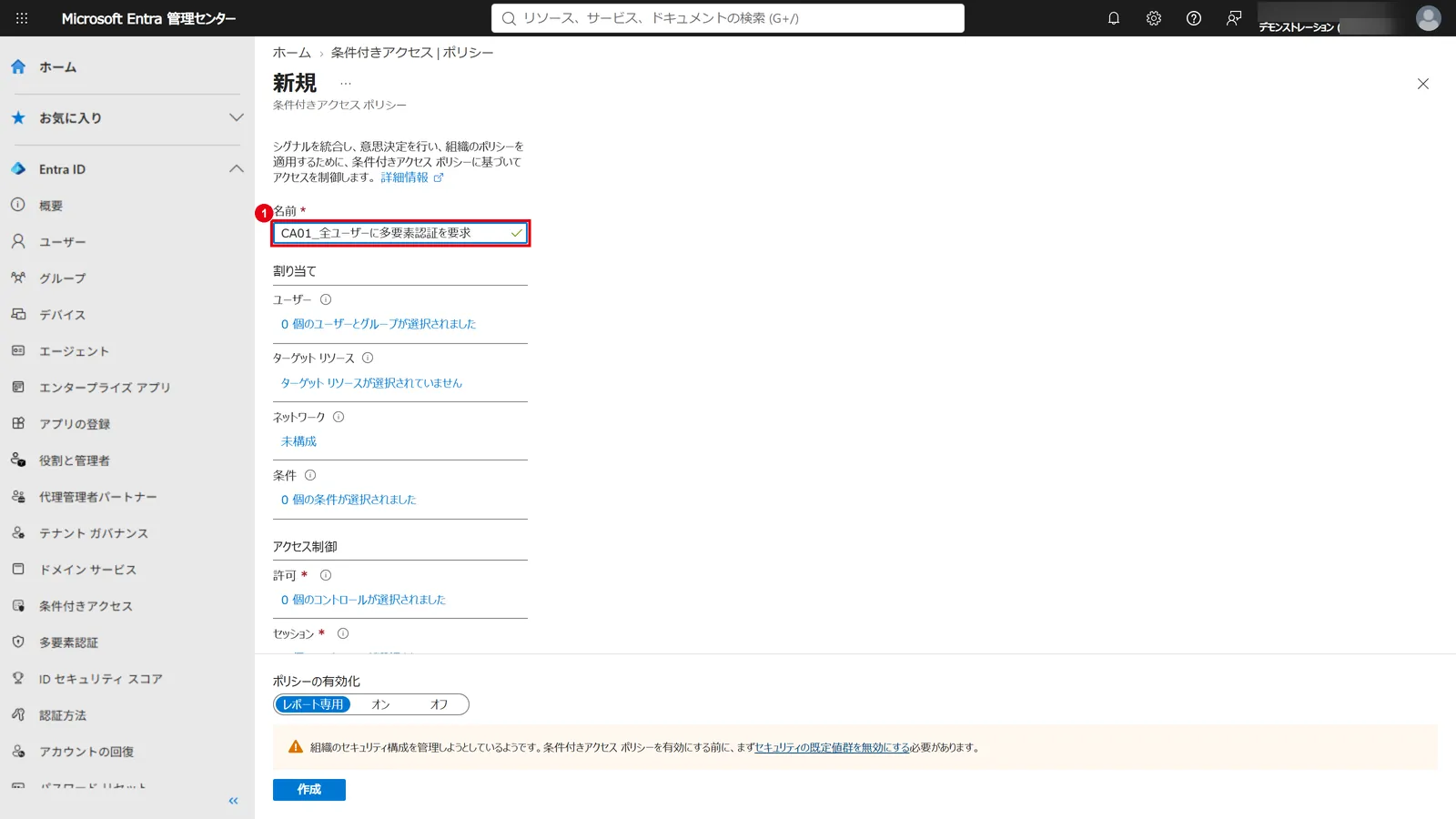The width and height of the screenshot is (1456, 819).
Task: Open the portal waffle menu icon
Action: pos(22,18)
